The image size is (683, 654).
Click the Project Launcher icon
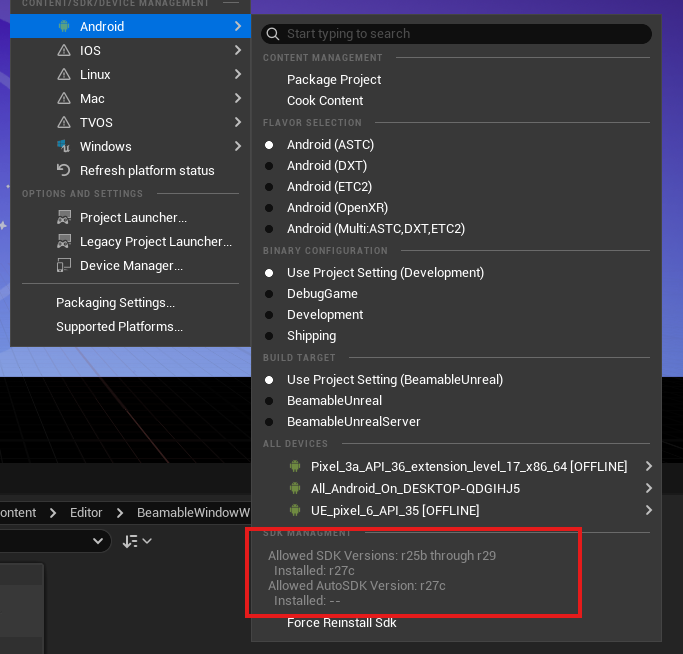pos(64,218)
